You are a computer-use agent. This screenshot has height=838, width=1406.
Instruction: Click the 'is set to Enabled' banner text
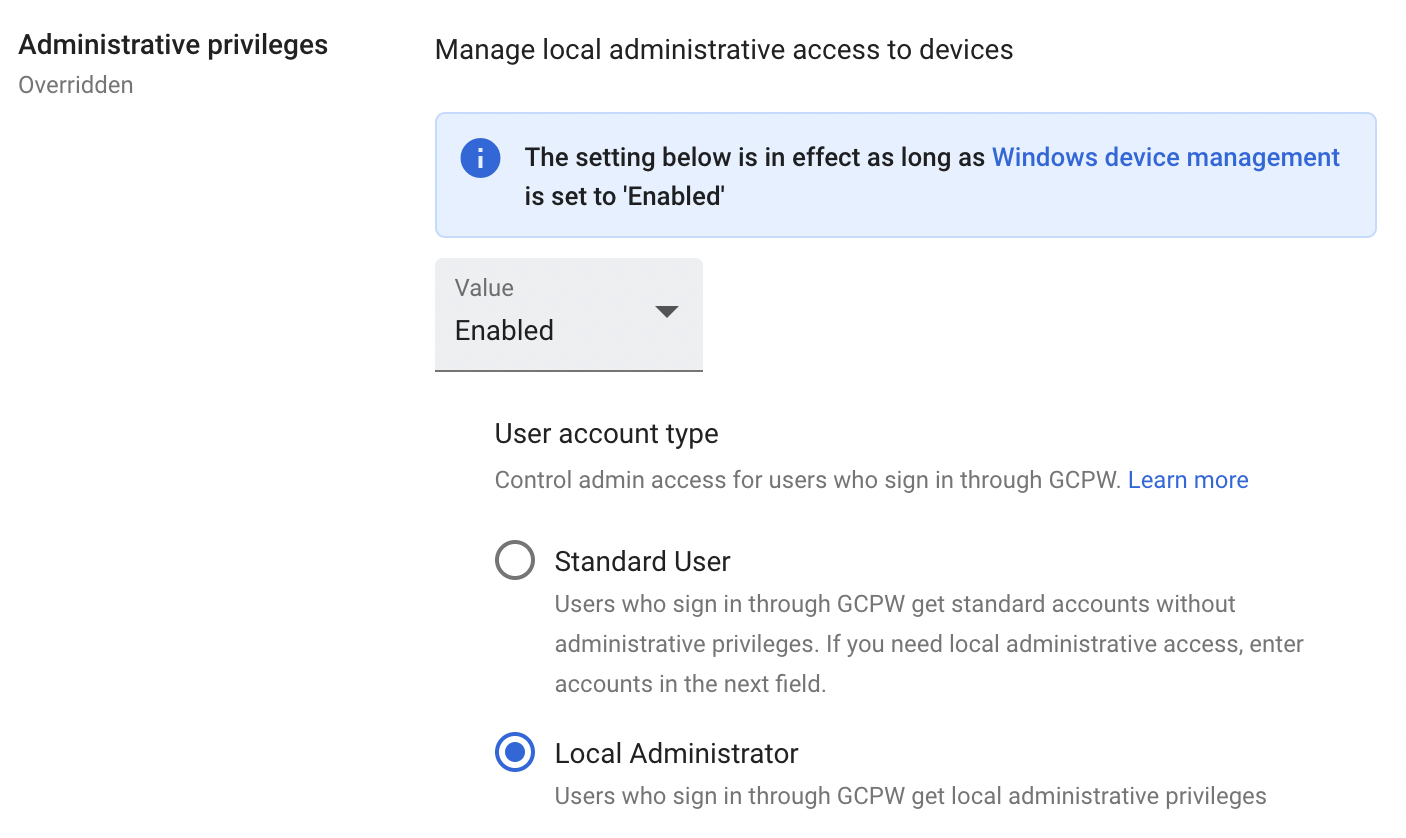[625, 197]
